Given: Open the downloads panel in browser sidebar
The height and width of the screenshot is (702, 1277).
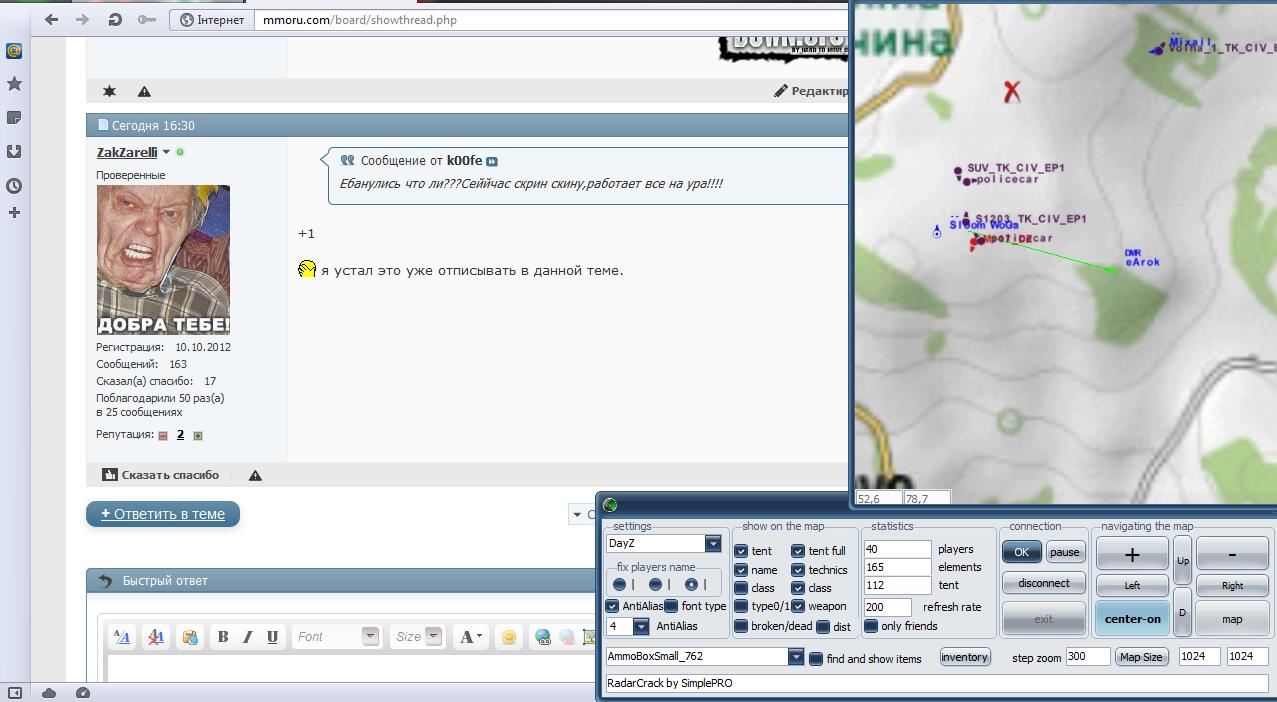Looking at the screenshot, I should tap(14, 152).
